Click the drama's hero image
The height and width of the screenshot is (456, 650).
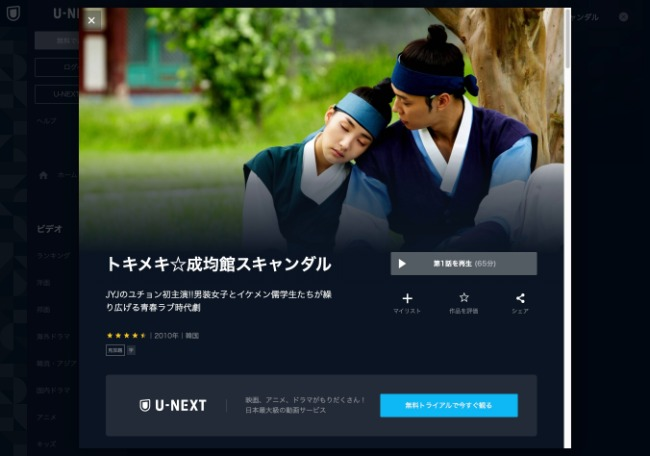coord(321,129)
